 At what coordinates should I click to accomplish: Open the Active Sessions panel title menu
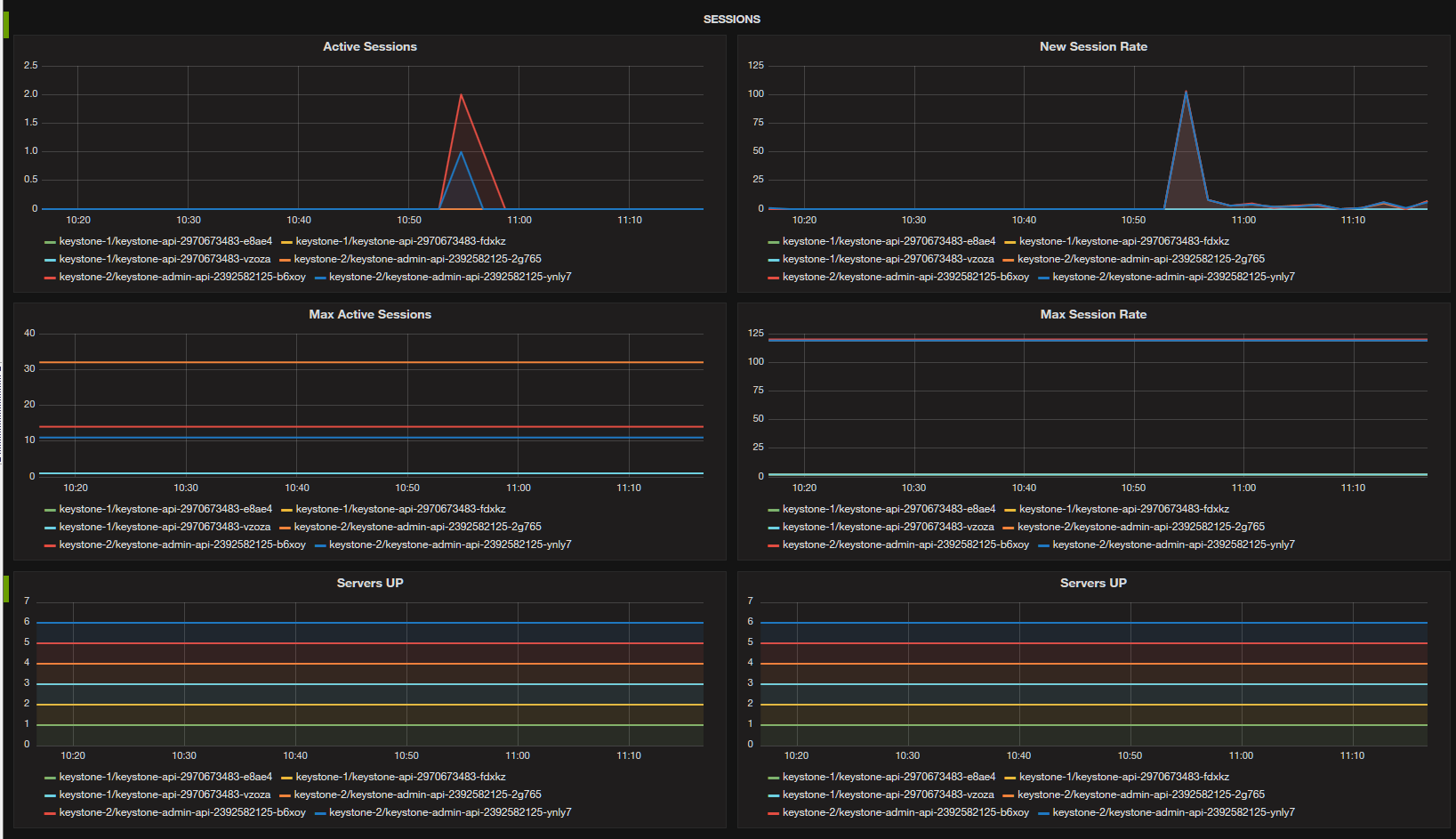pyautogui.click(x=370, y=46)
